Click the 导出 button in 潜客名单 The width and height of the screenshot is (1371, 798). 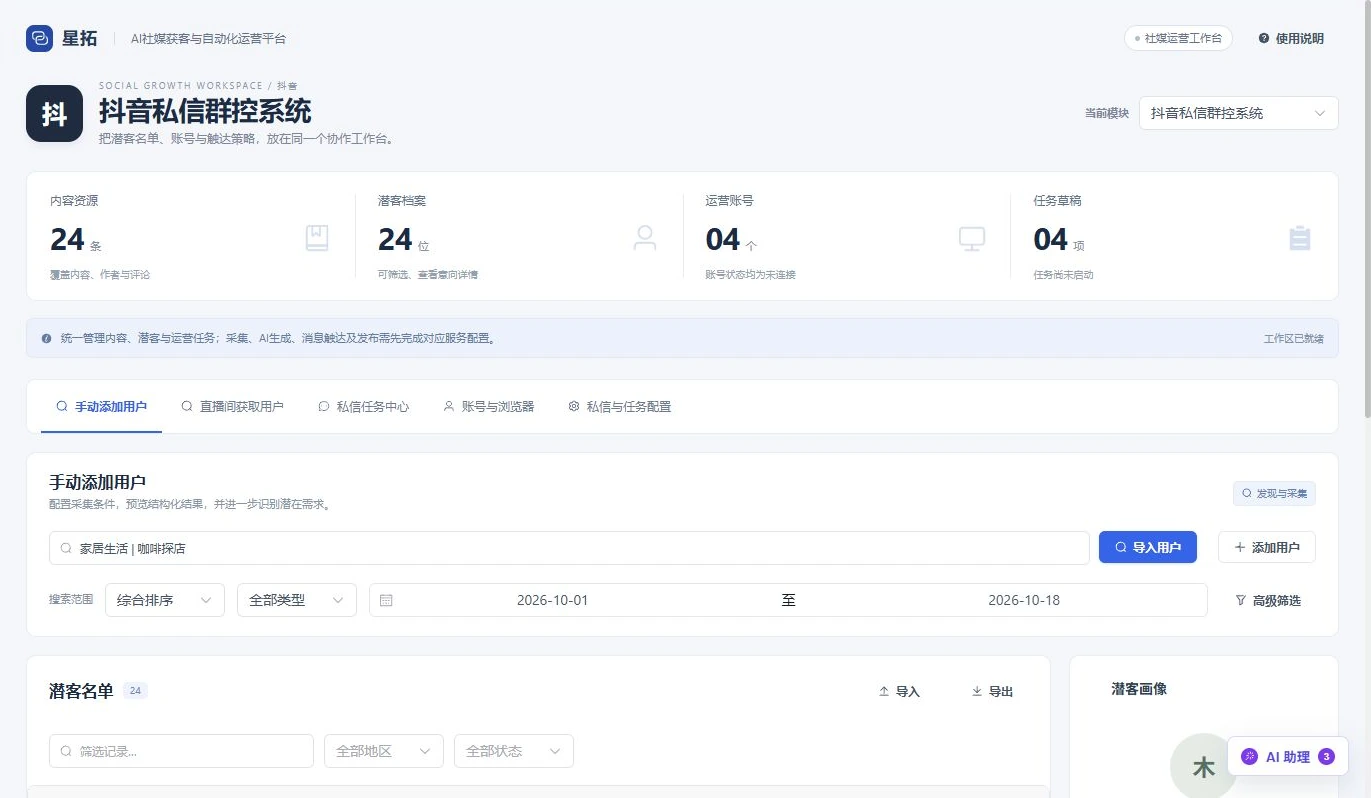[993, 691]
